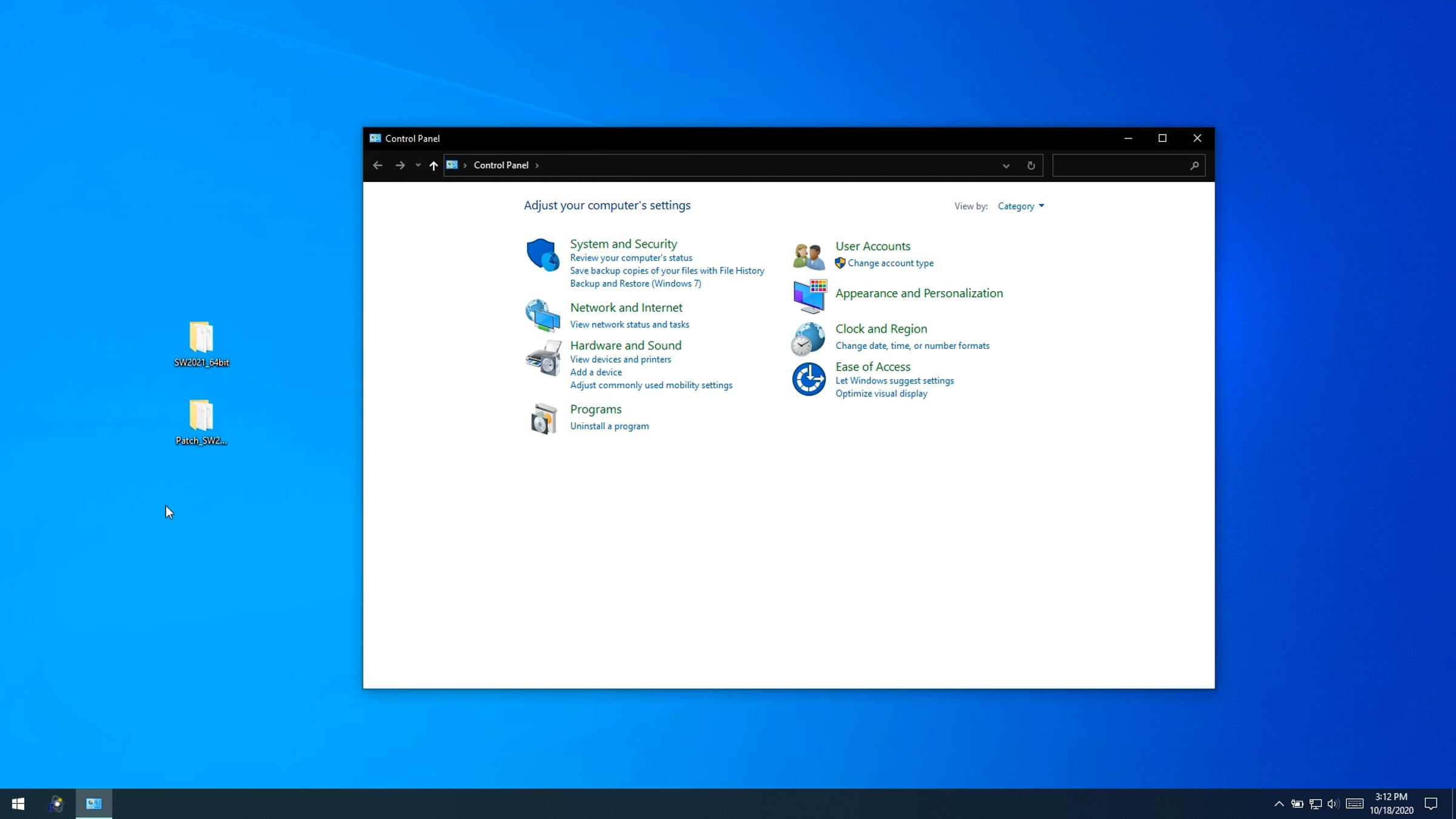The height and width of the screenshot is (819, 1456).
Task: Expand the View by Category dropdown
Action: 1021,206
